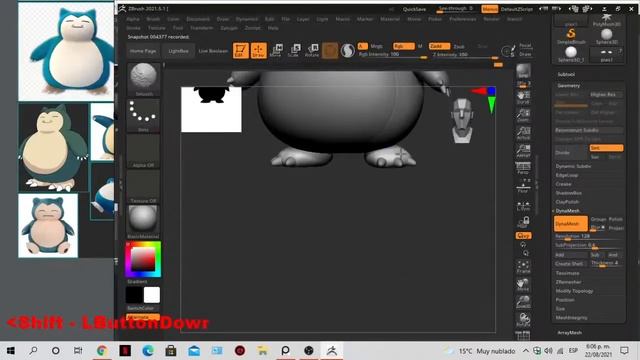Screen dimensions: 640x360
Task: Adjust DynaMesh Resolution 128 slider
Action: coord(588,236)
